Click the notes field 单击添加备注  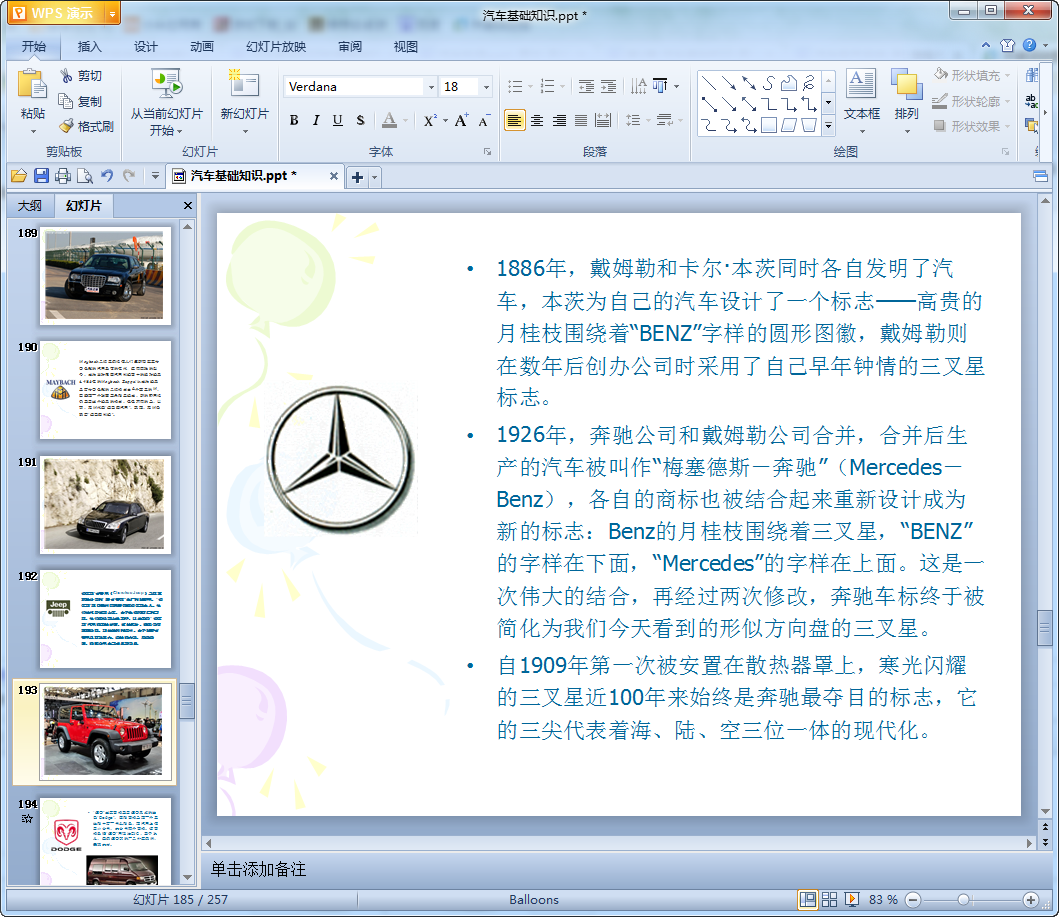point(618,869)
